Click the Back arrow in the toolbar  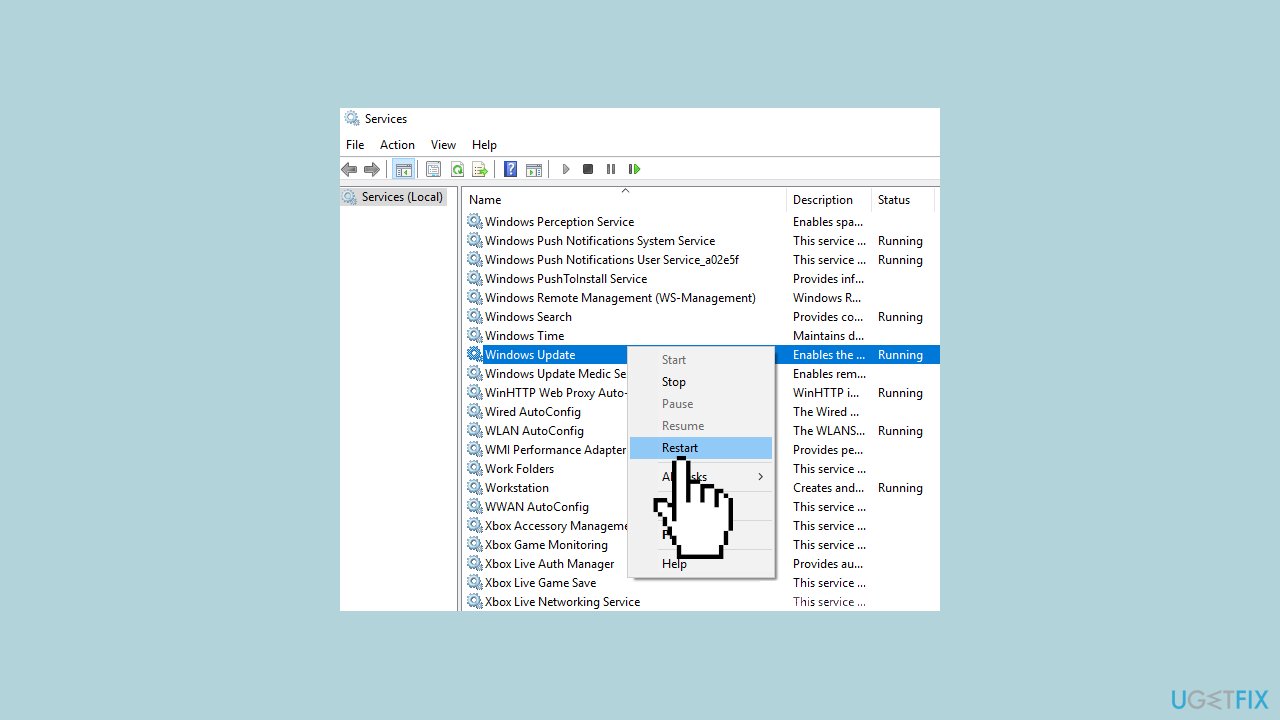tap(349, 170)
